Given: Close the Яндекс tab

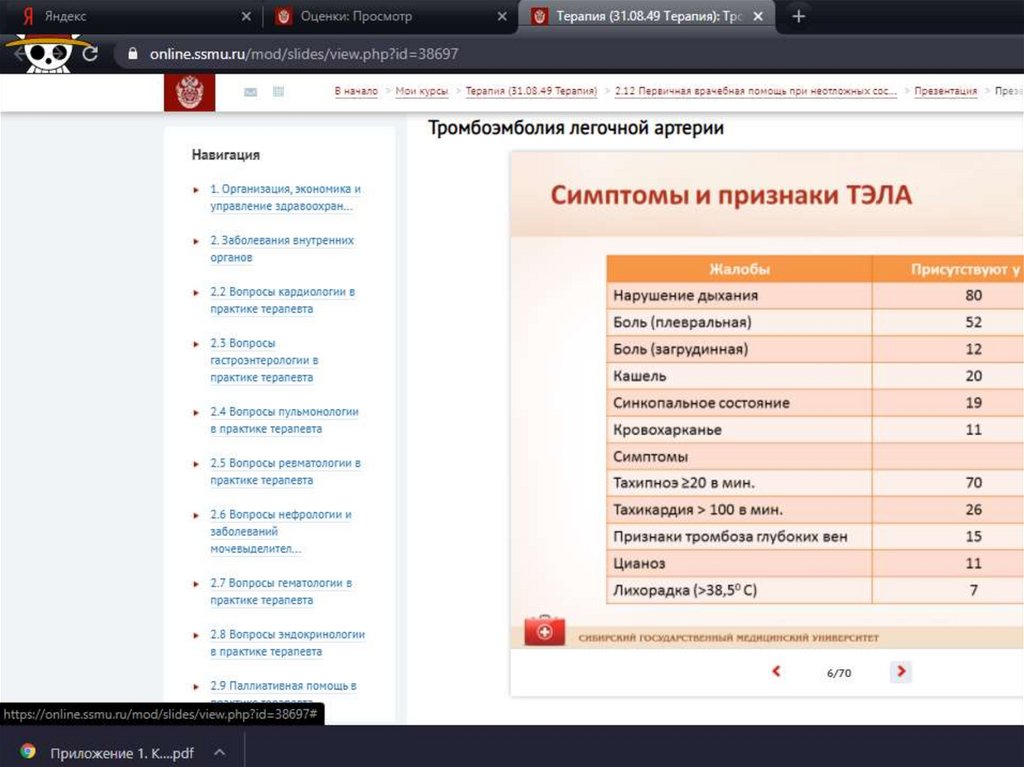Looking at the screenshot, I should pyautogui.click(x=246, y=16).
